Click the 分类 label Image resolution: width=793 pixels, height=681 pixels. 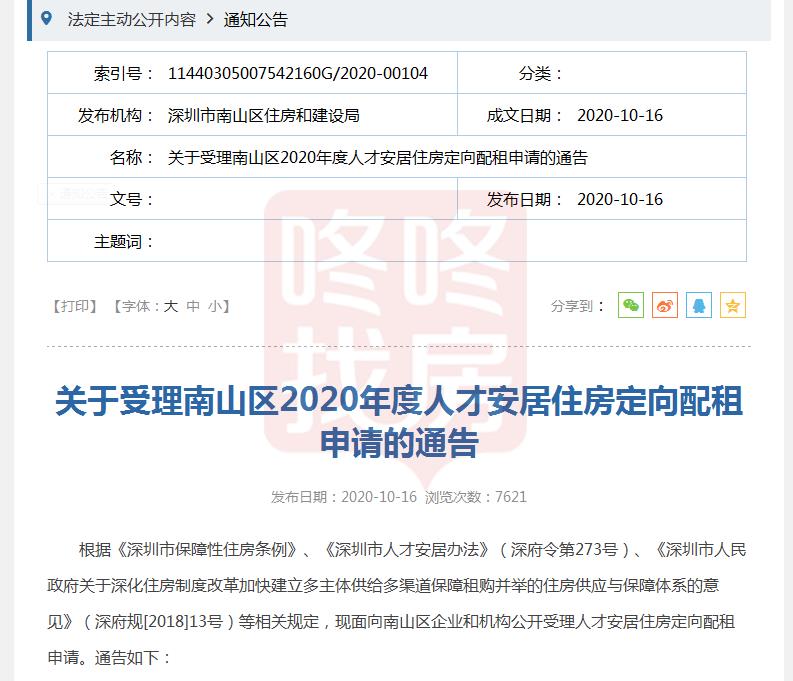(540, 73)
